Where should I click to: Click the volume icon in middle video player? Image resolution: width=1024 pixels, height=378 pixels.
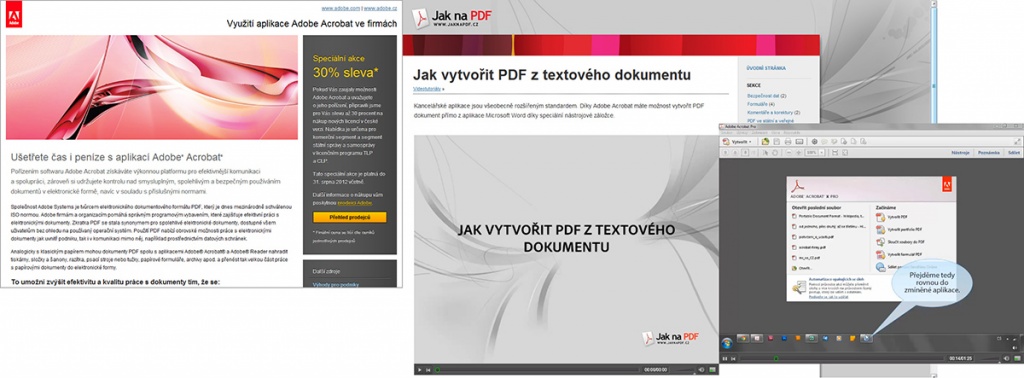click(x=701, y=370)
